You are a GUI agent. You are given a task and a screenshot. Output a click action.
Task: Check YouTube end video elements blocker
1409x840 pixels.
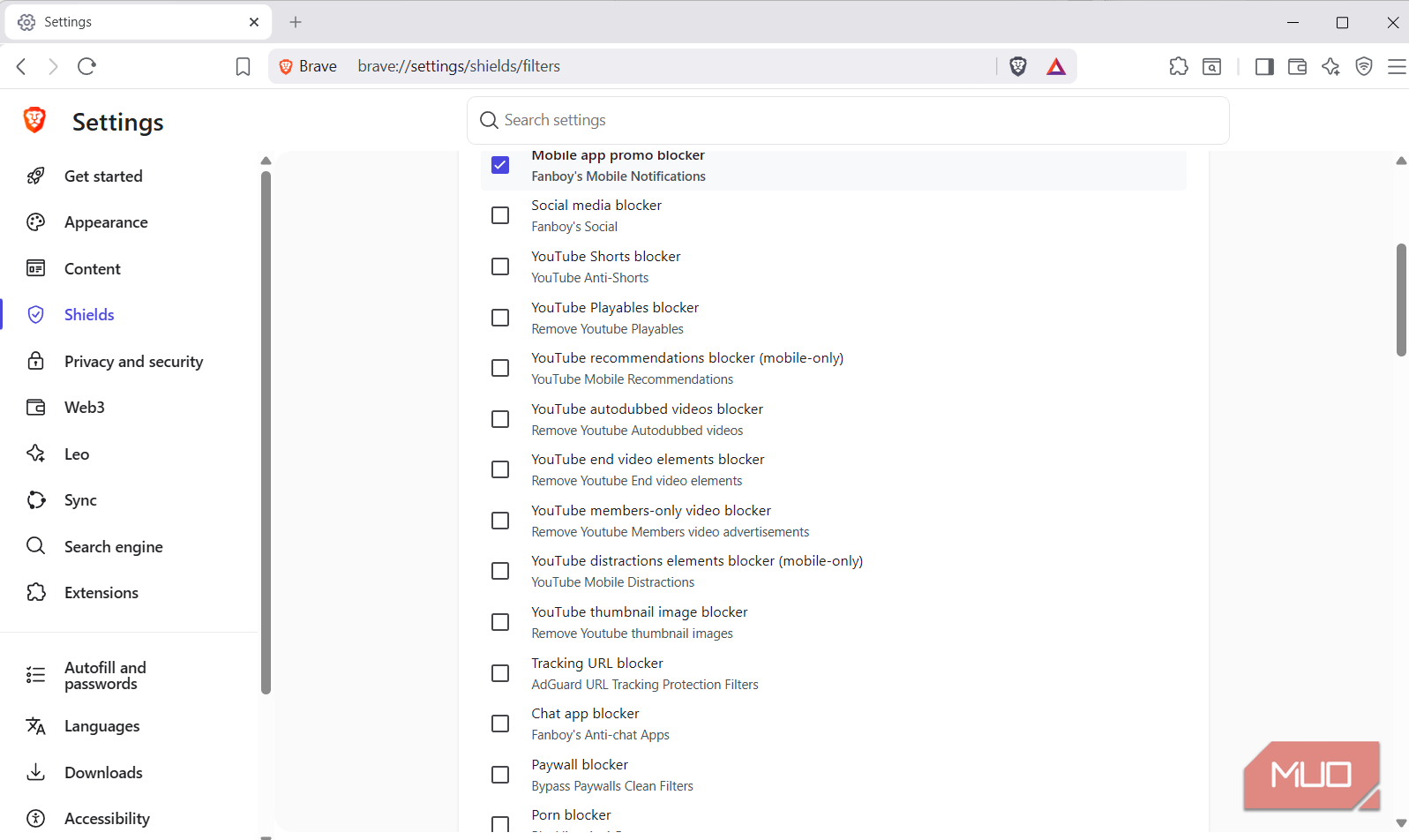coord(500,469)
